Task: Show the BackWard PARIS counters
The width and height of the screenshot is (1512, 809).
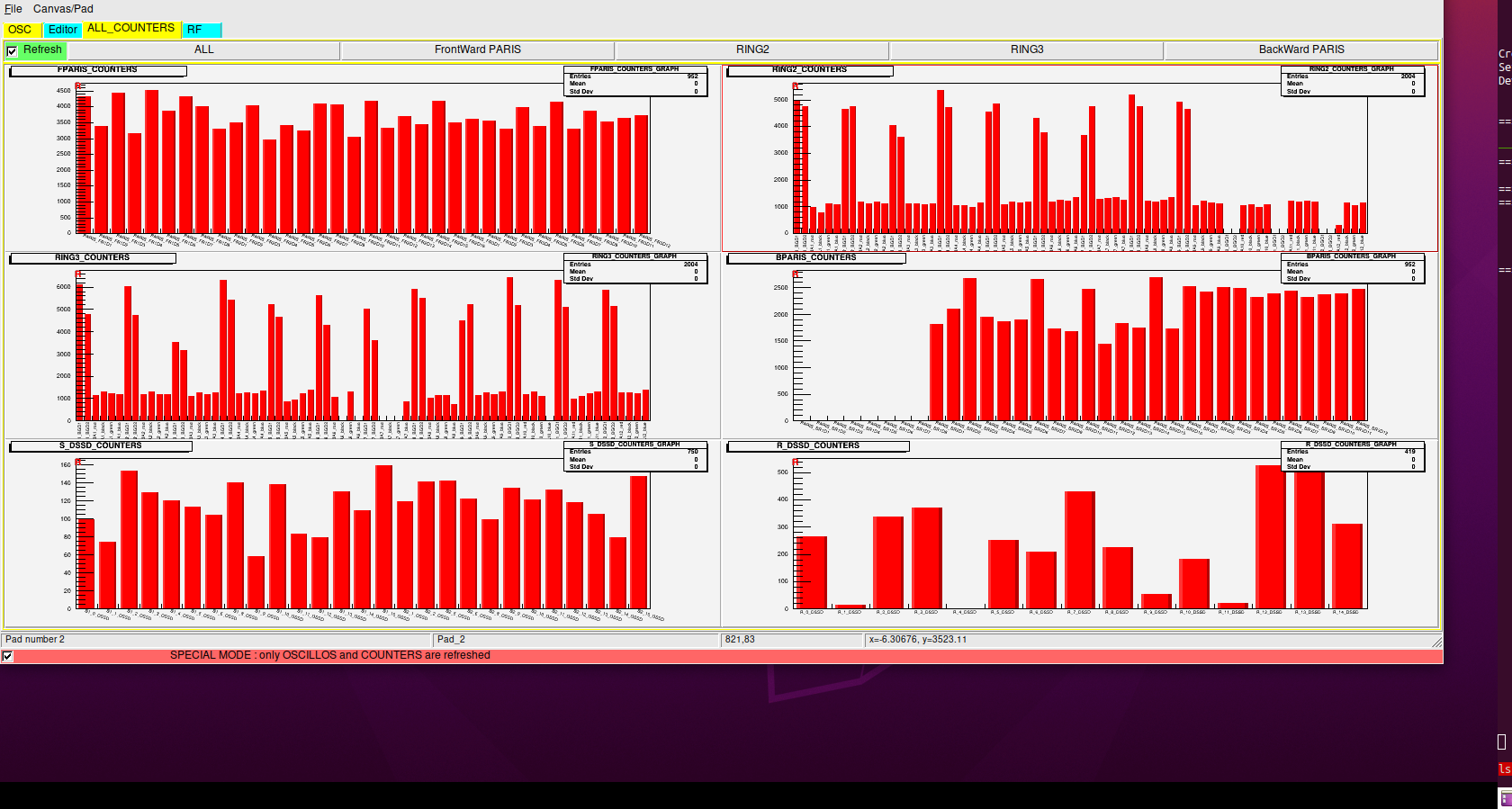Action: click(1300, 50)
